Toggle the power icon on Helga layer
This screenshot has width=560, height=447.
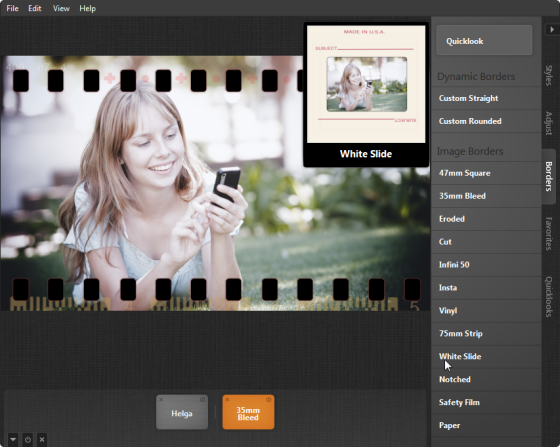coord(202,400)
